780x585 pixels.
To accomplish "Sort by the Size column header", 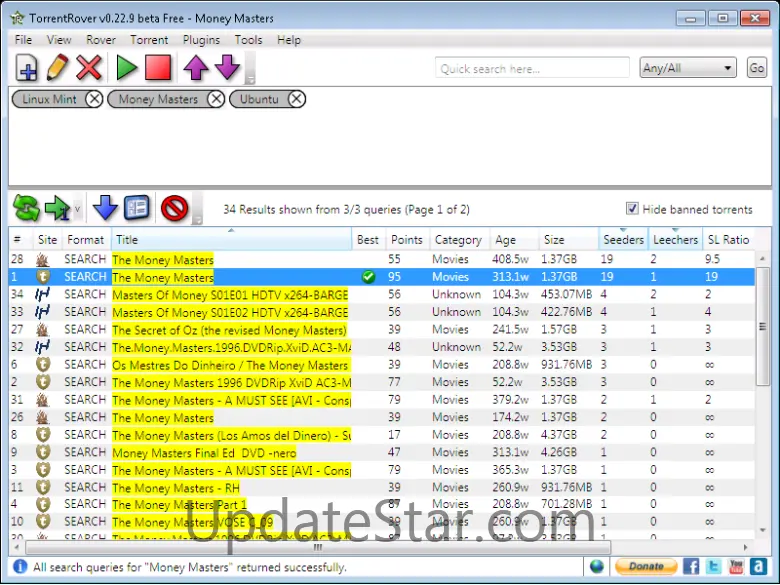I will pos(569,240).
